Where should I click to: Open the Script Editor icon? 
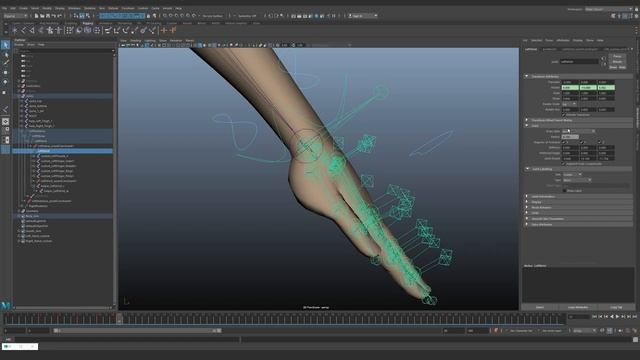[635, 340]
